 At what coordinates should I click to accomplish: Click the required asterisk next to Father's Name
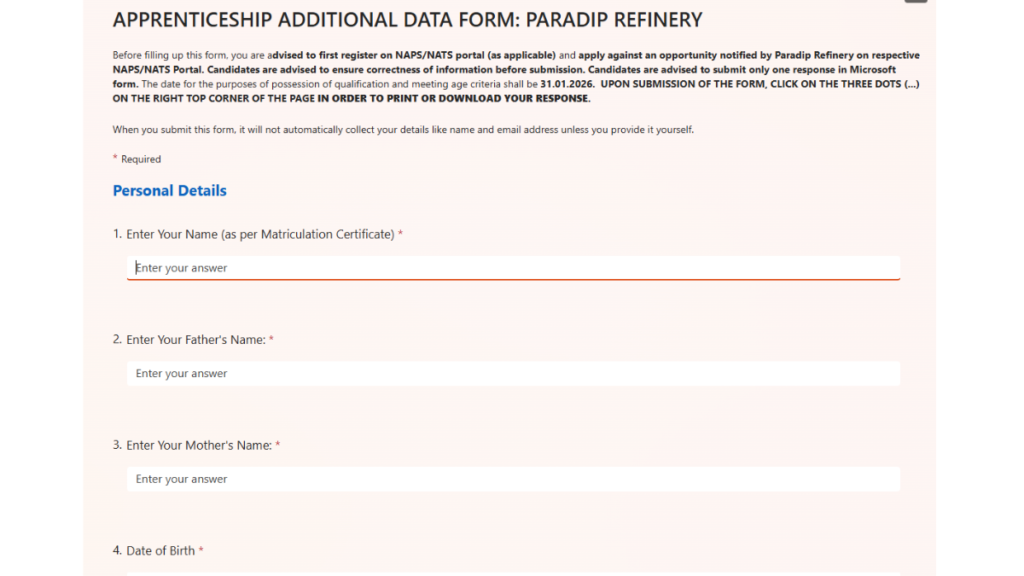coord(271,340)
